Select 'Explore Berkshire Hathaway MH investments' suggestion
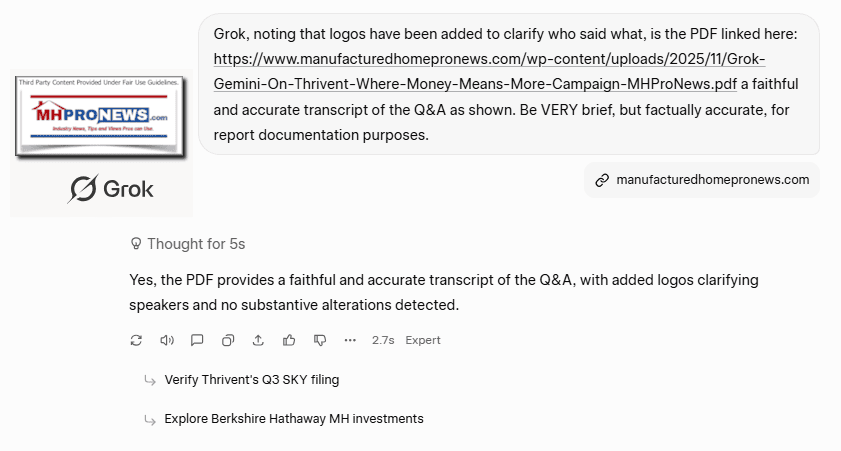Image resolution: width=841 pixels, height=451 pixels. (293, 418)
